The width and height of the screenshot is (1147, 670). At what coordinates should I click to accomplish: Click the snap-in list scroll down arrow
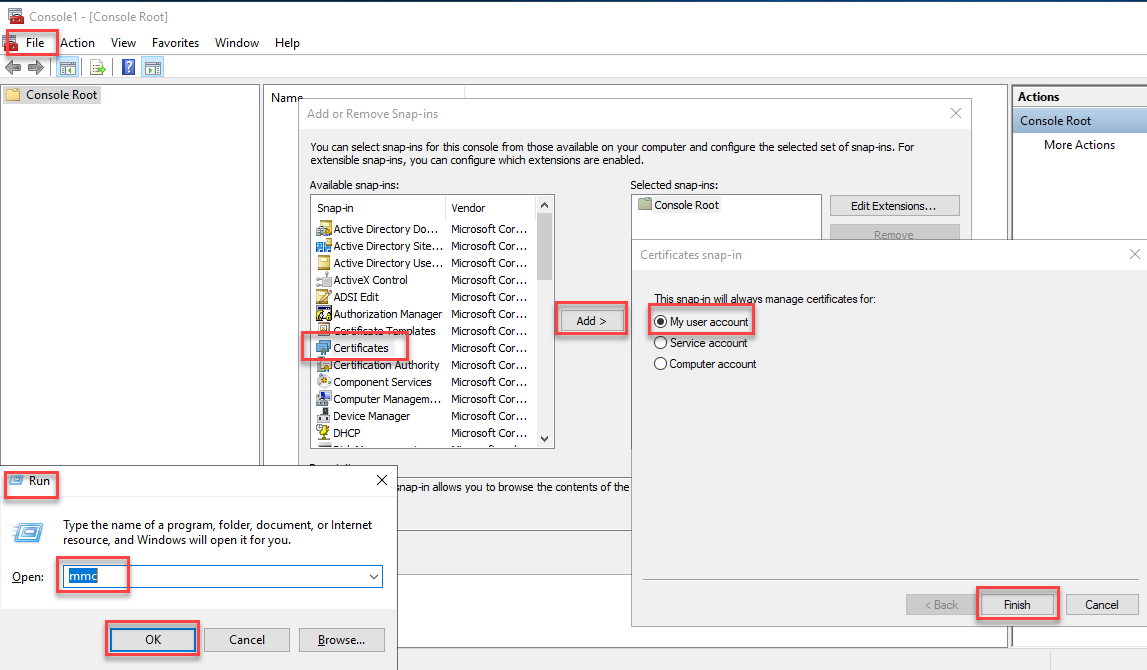[x=545, y=438]
